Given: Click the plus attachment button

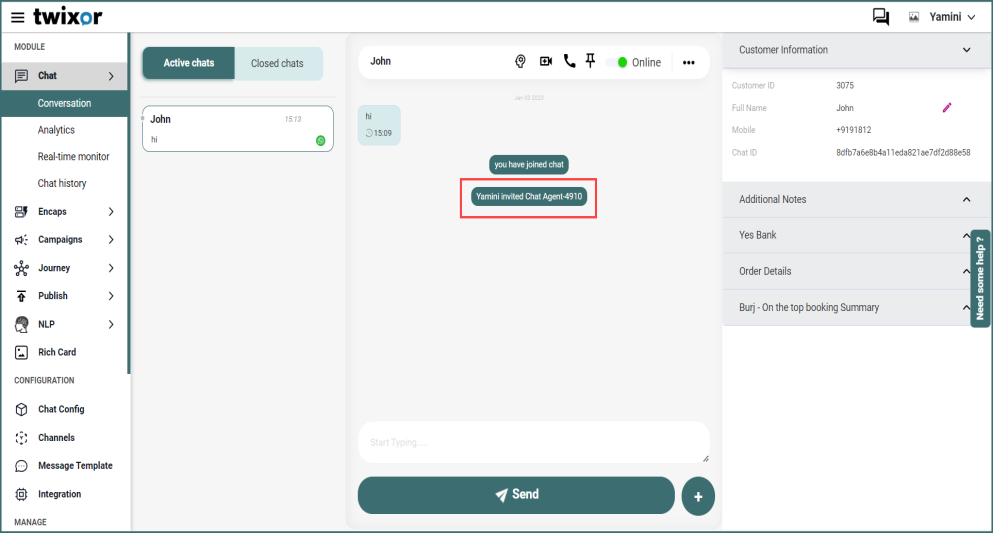Looking at the screenshot, I should click(698, 496).
